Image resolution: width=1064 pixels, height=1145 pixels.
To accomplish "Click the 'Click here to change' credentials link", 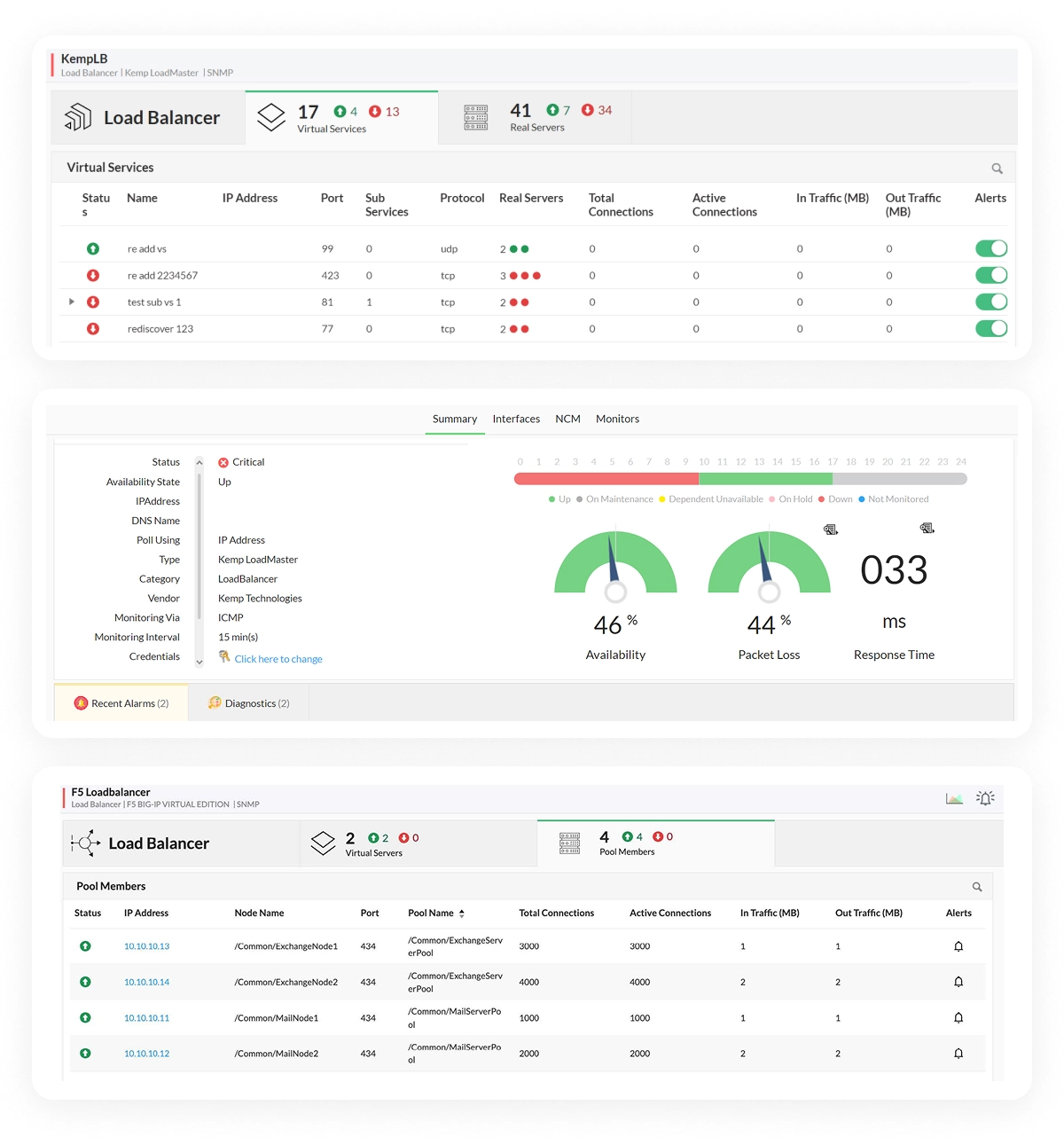I will click(278, 658).
